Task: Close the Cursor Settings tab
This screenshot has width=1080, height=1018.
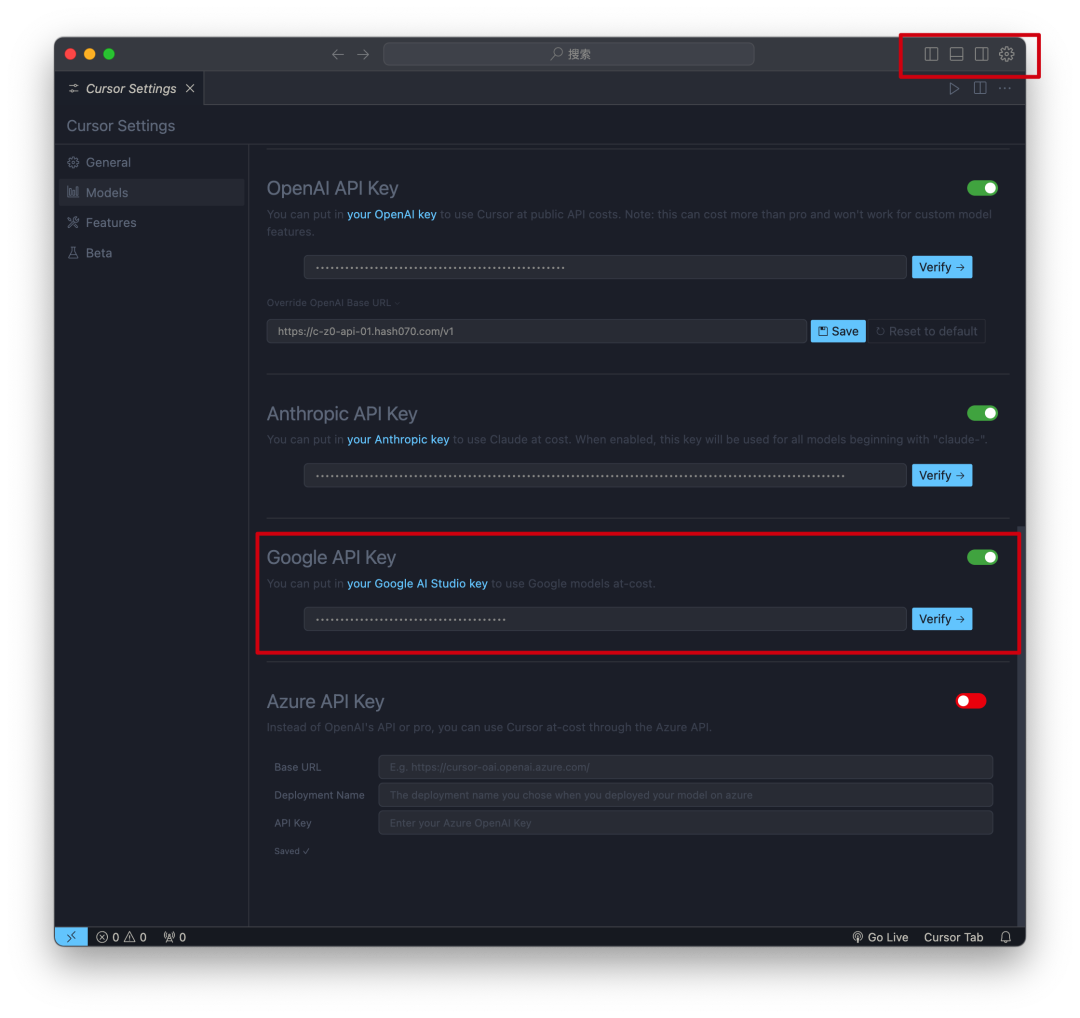Action: [190, 88]
